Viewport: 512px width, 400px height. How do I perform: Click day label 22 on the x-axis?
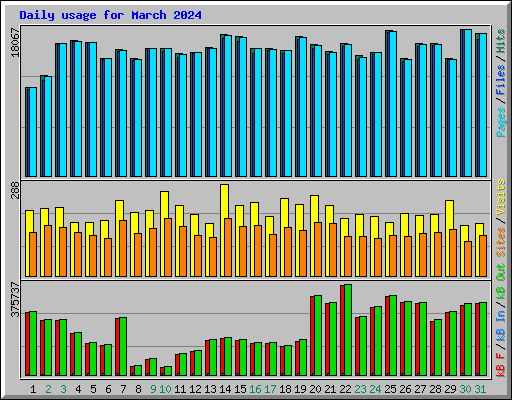[345, 389]
